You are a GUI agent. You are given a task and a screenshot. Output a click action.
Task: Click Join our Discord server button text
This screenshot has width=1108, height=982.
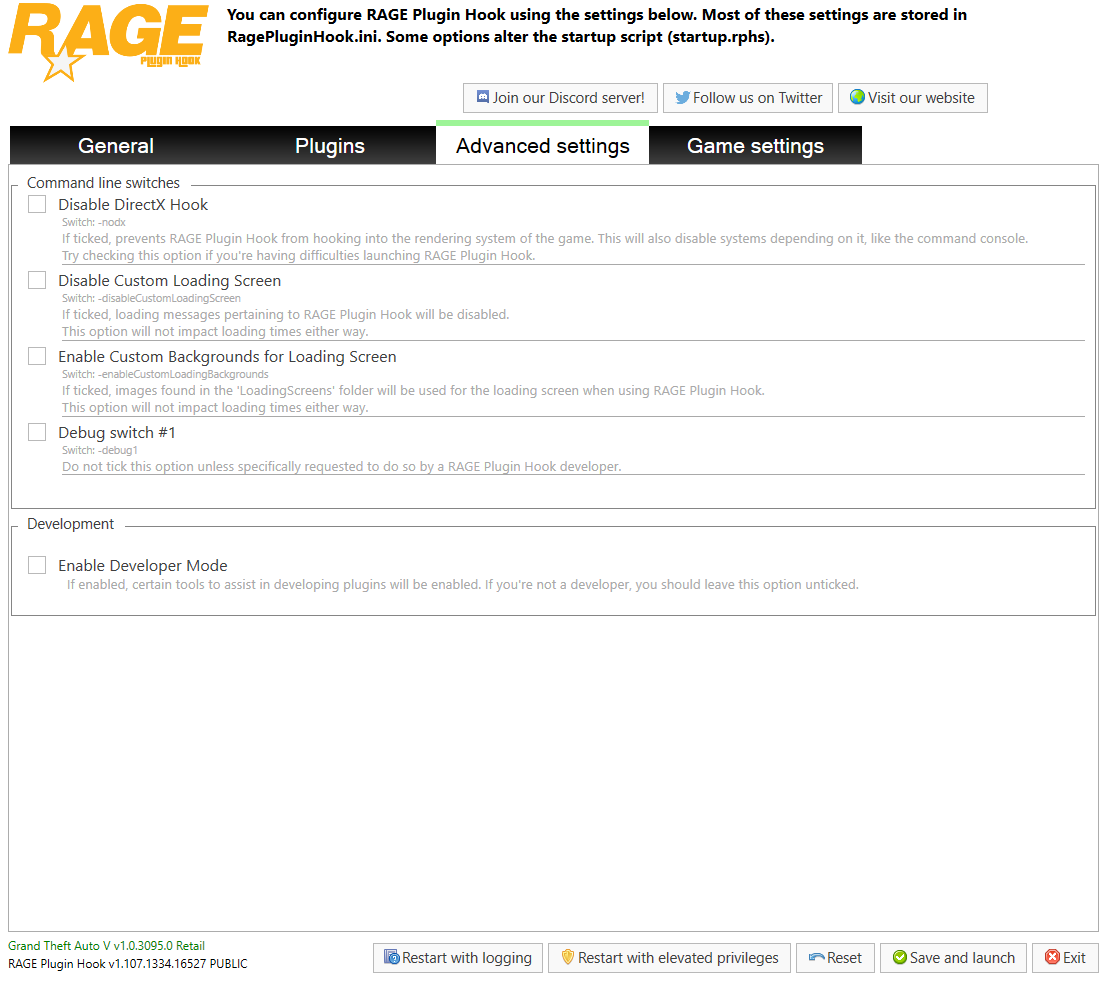click(x=569, y=97)
